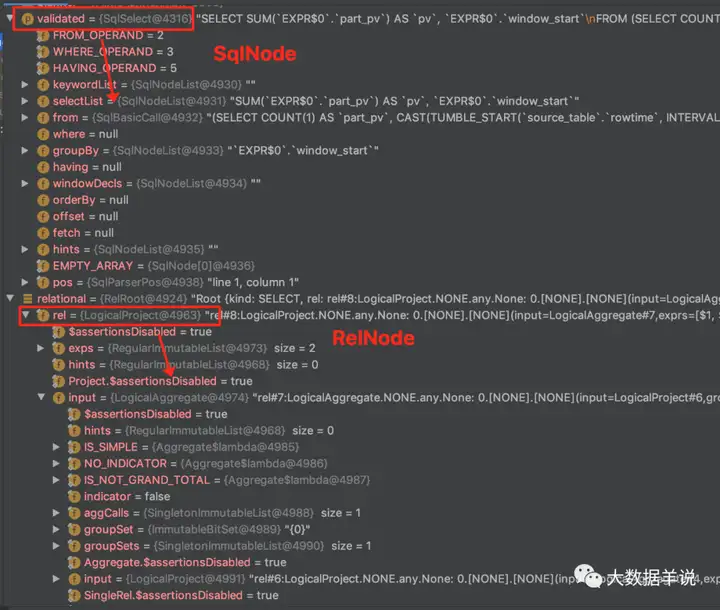Click the field icon of where = null

point(43,134)
